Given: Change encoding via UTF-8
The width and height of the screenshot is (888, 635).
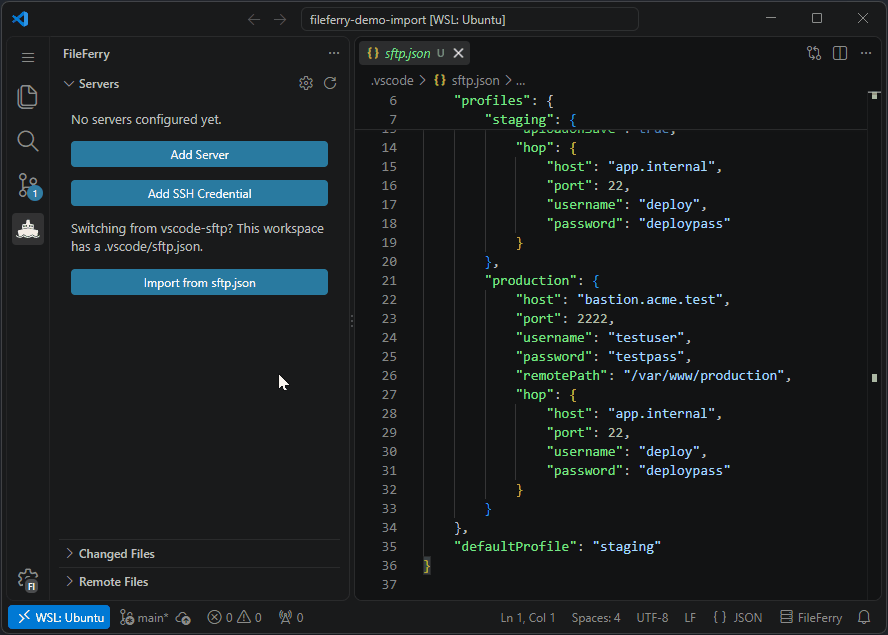Looking at the screenshot, I should (652, 617).
